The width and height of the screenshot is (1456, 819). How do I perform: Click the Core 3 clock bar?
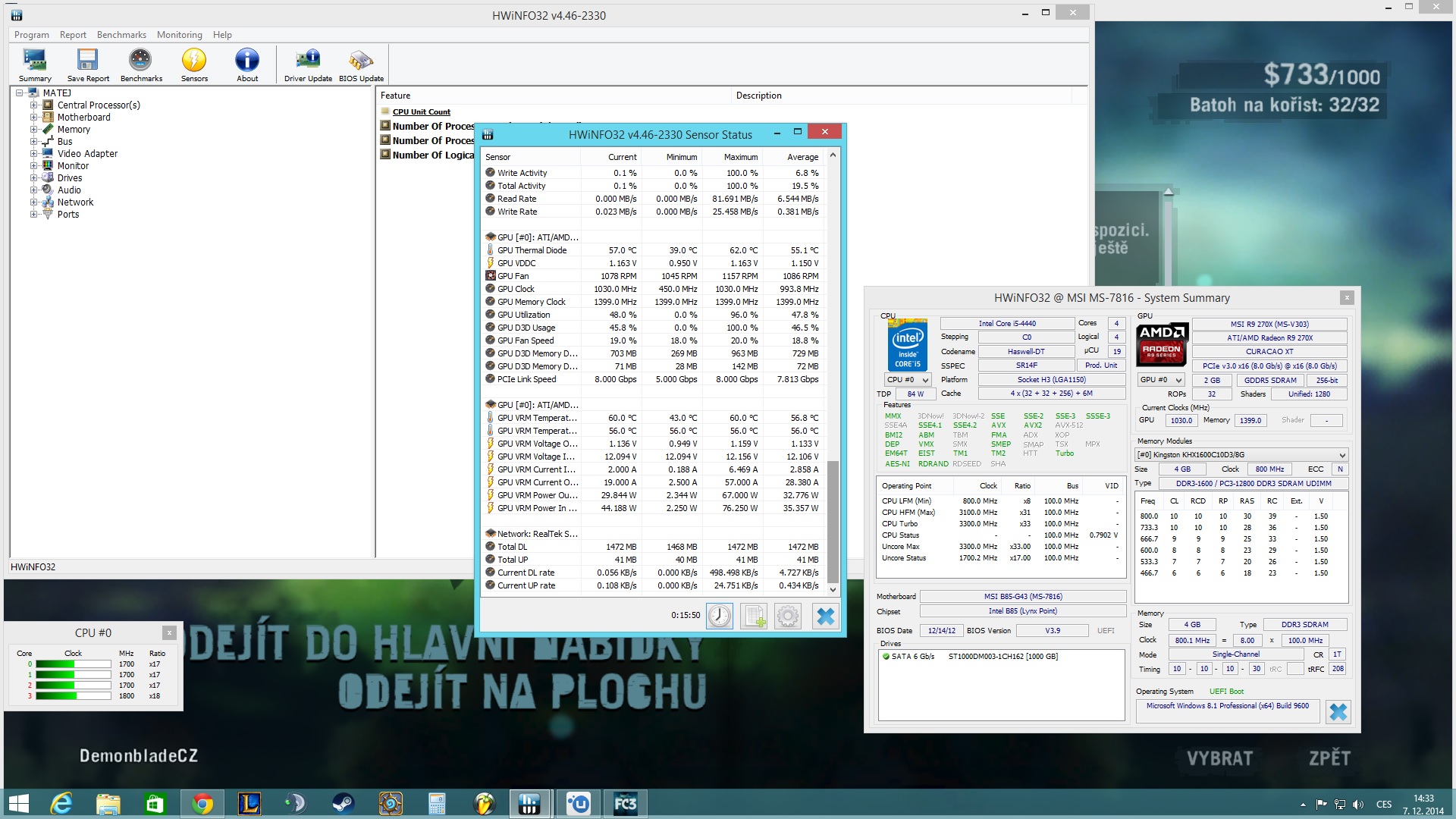coord(73,696)
